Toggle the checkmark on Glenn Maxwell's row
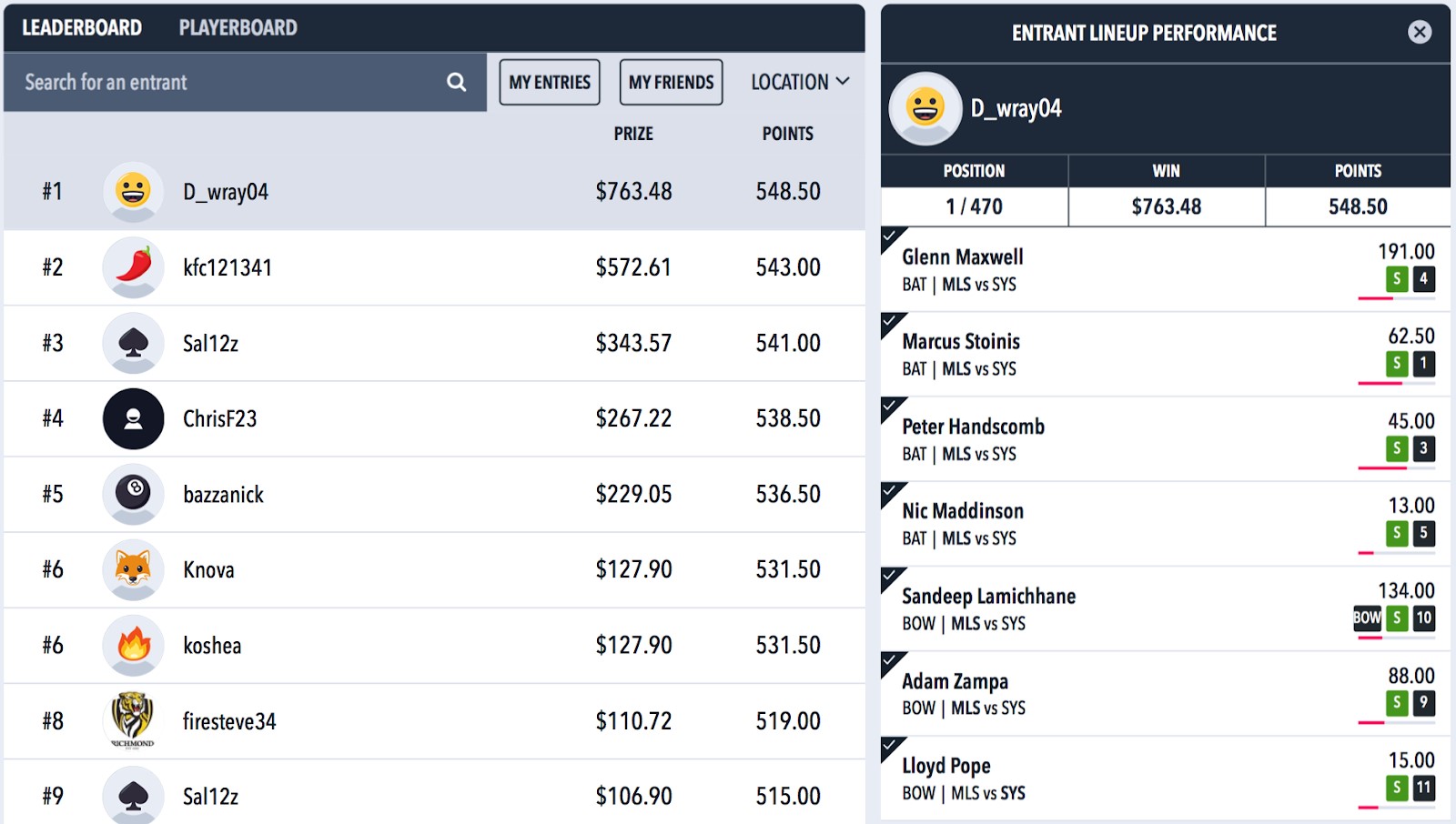Viewport: 1456px width, 824px height. coord(891,237)
